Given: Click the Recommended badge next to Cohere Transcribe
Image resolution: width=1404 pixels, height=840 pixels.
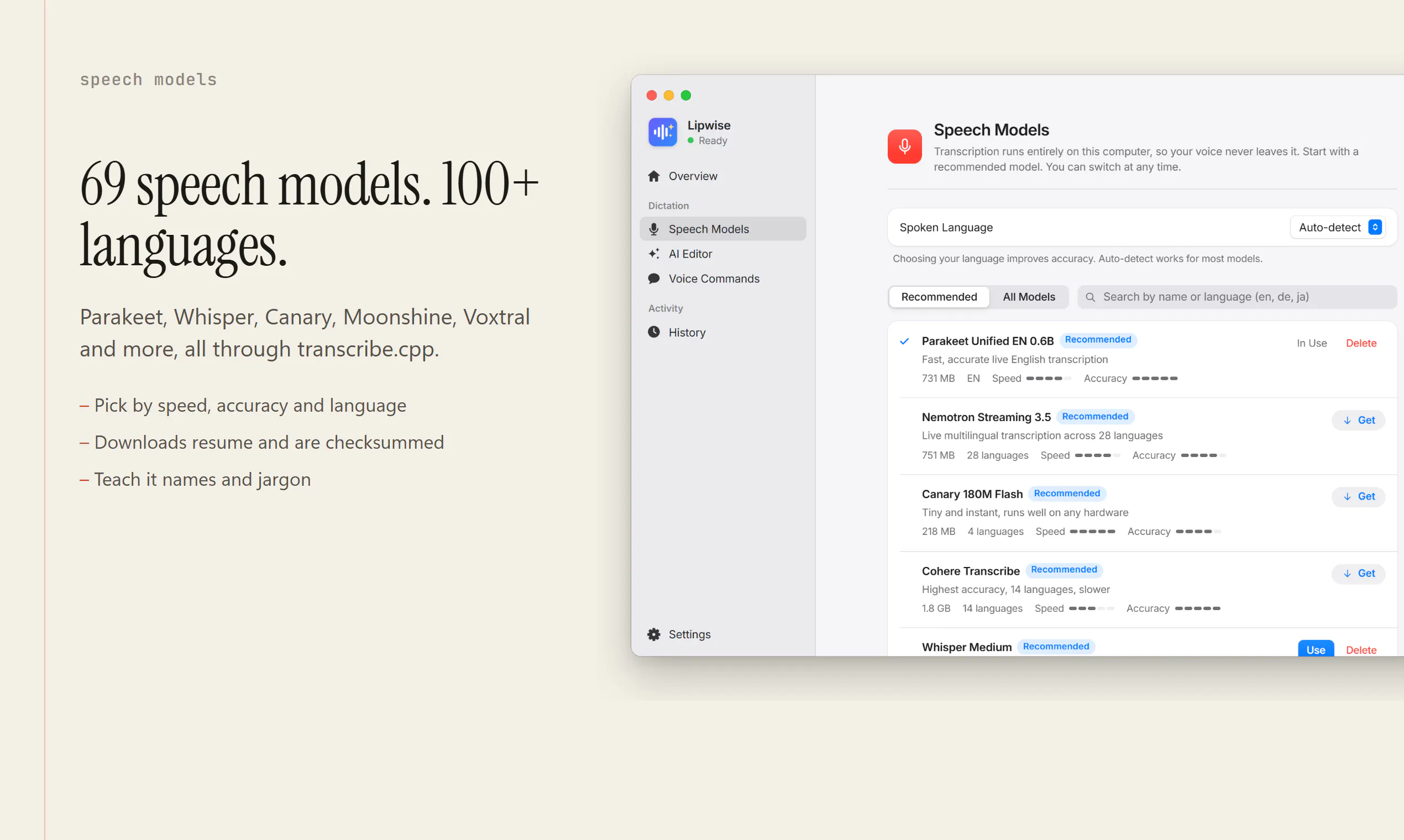Looking at the screenshot, I should pyautogui.click(x=1064, y=569).
